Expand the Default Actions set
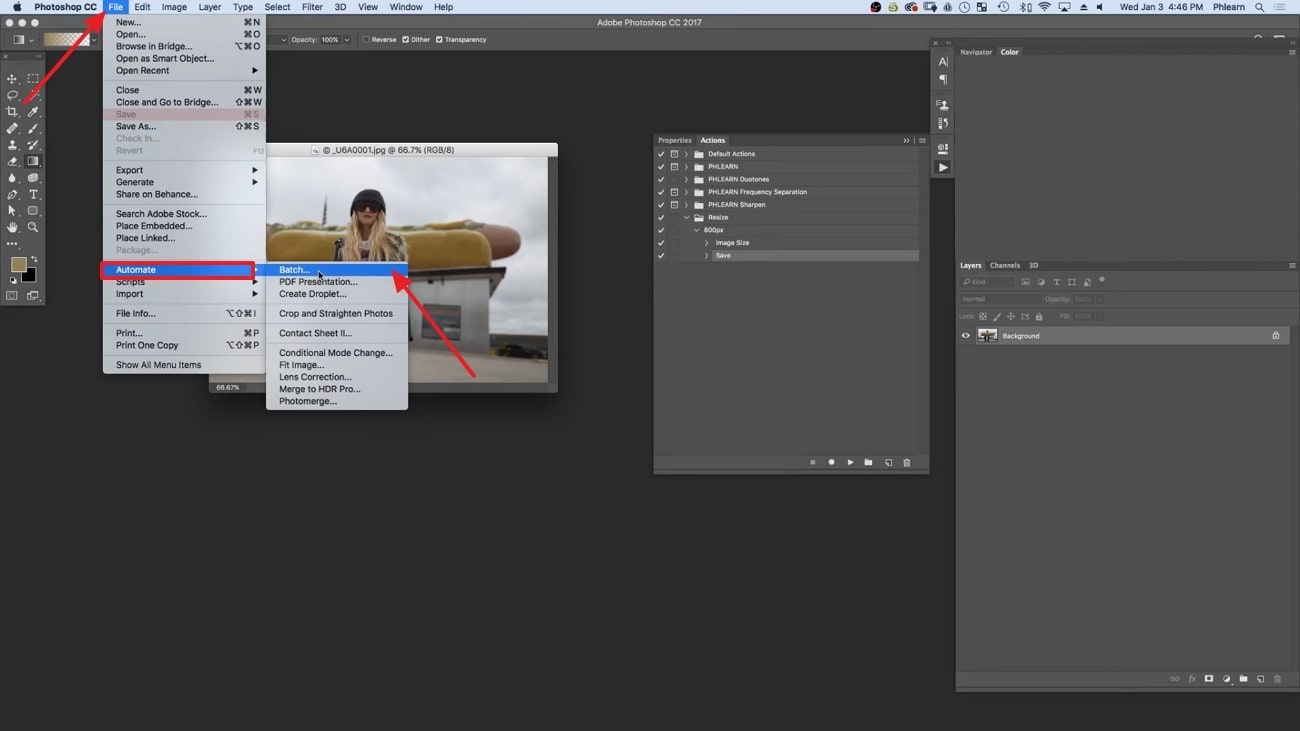1300x731 pixels. tap(686, 154)
